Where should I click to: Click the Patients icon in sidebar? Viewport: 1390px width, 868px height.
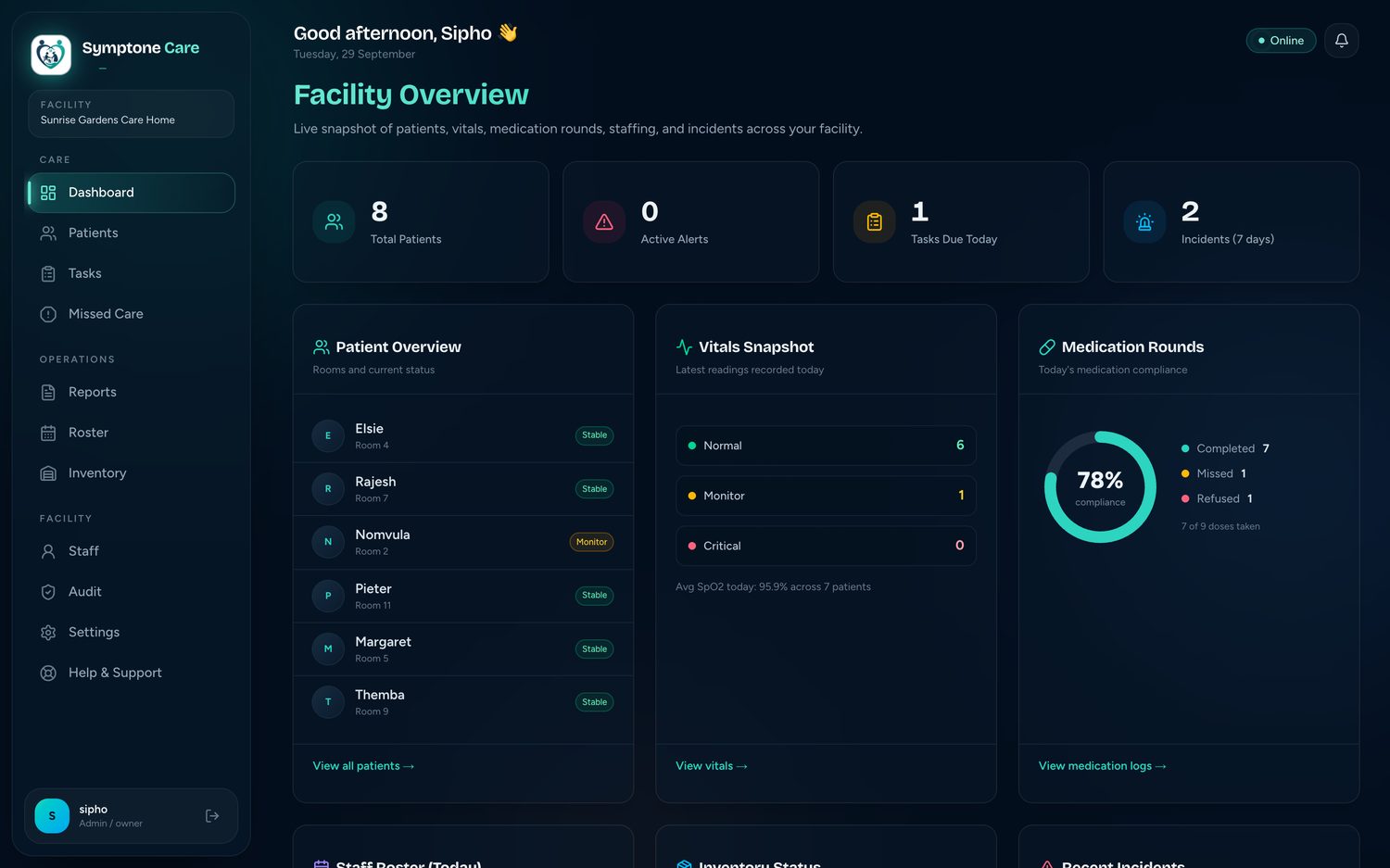click(48, 233)
